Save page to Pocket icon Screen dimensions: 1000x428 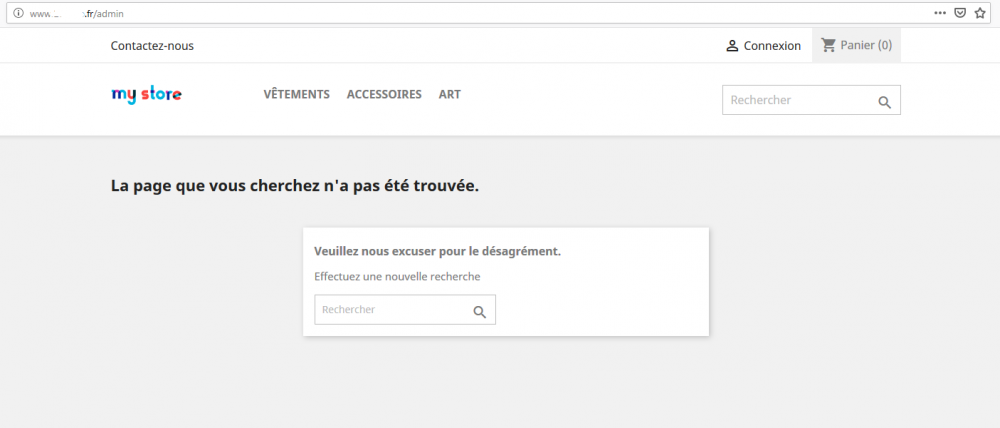coord(960,13)
